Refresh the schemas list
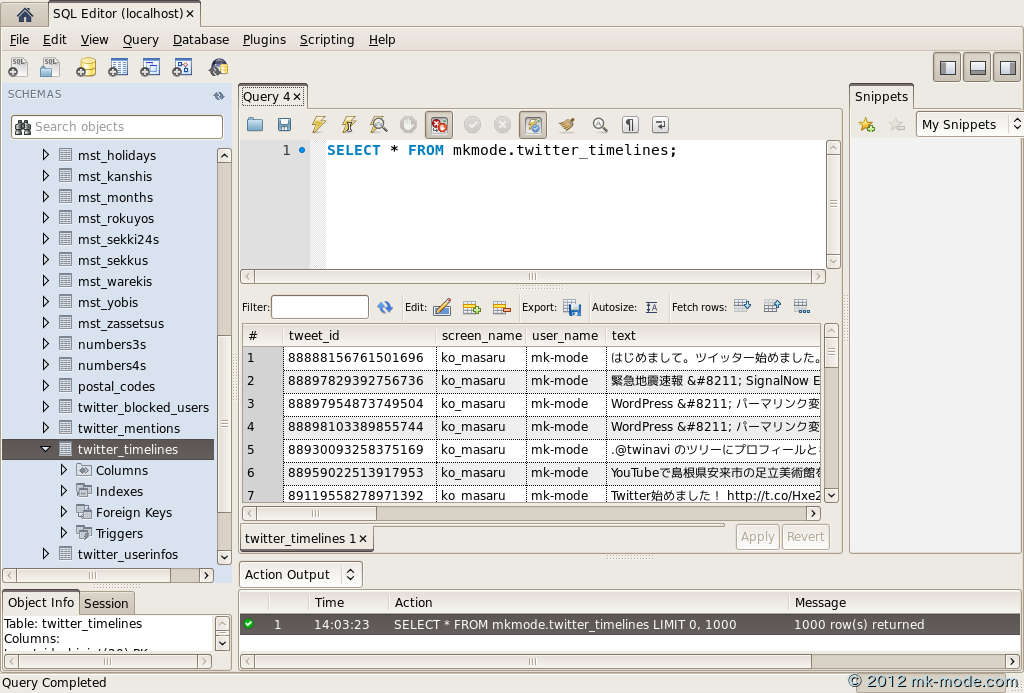 coord(218,95)
